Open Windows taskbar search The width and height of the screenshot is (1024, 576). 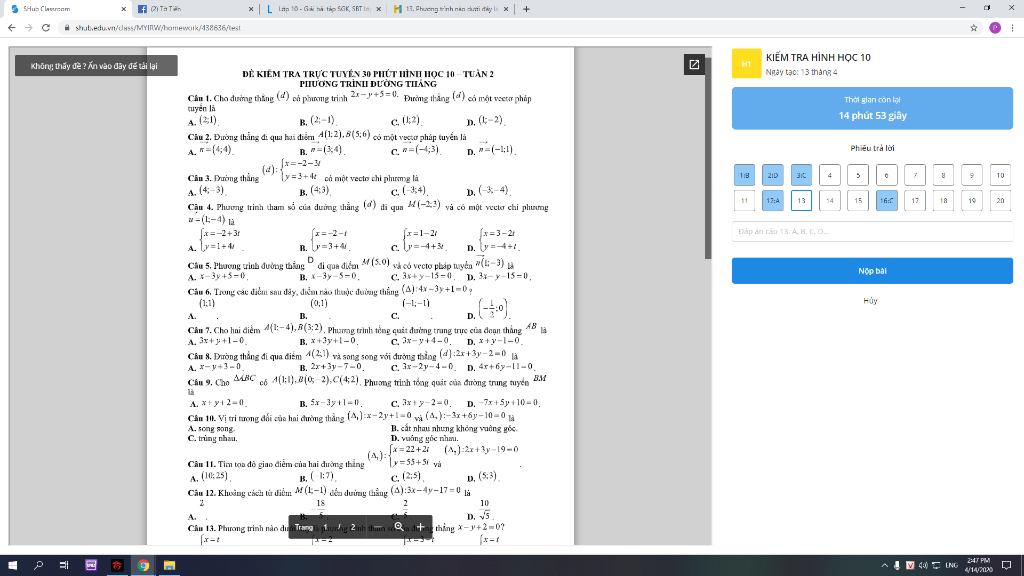pos(38,565)
